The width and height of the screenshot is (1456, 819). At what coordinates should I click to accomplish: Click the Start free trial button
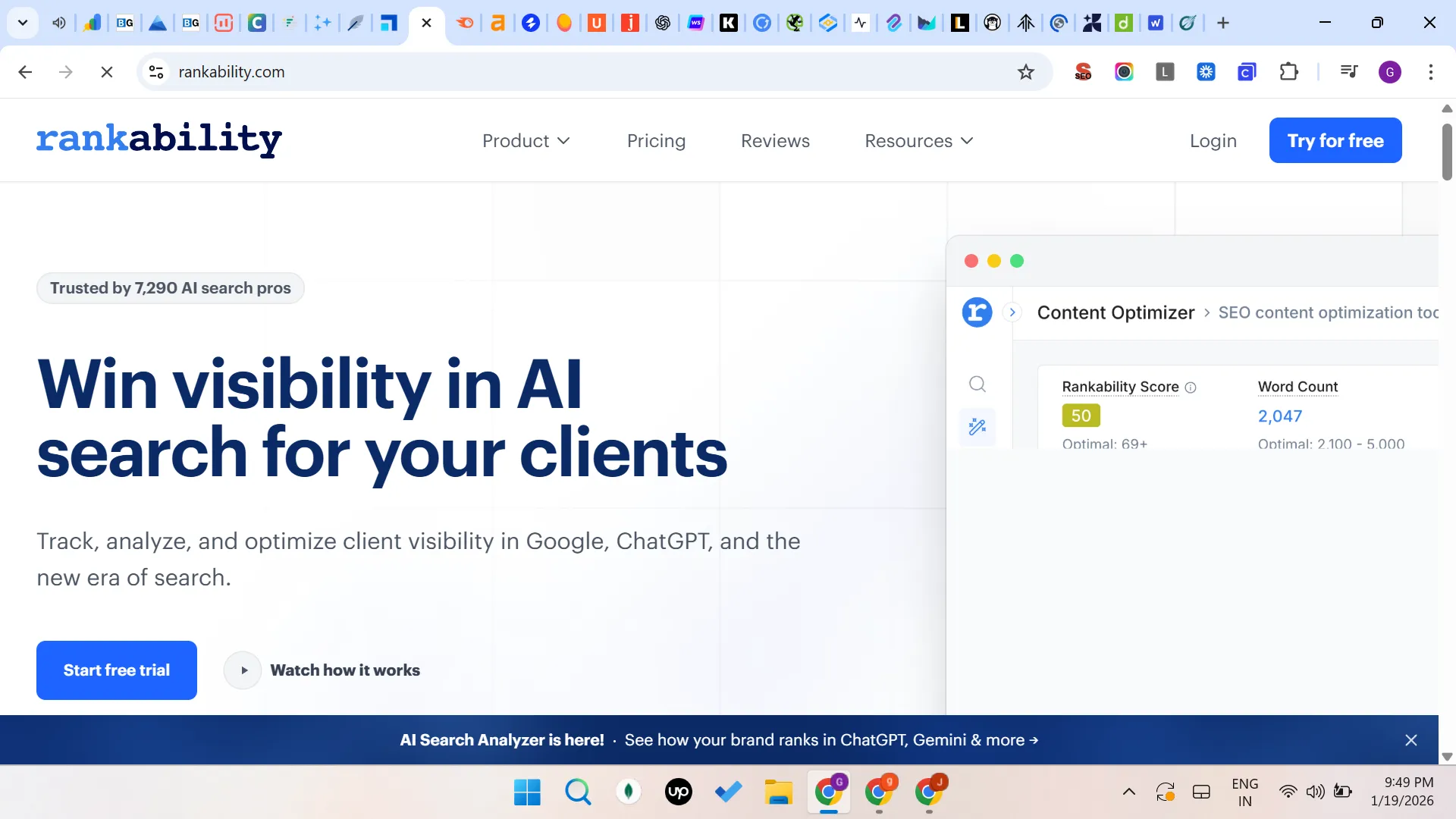(116, 670)
